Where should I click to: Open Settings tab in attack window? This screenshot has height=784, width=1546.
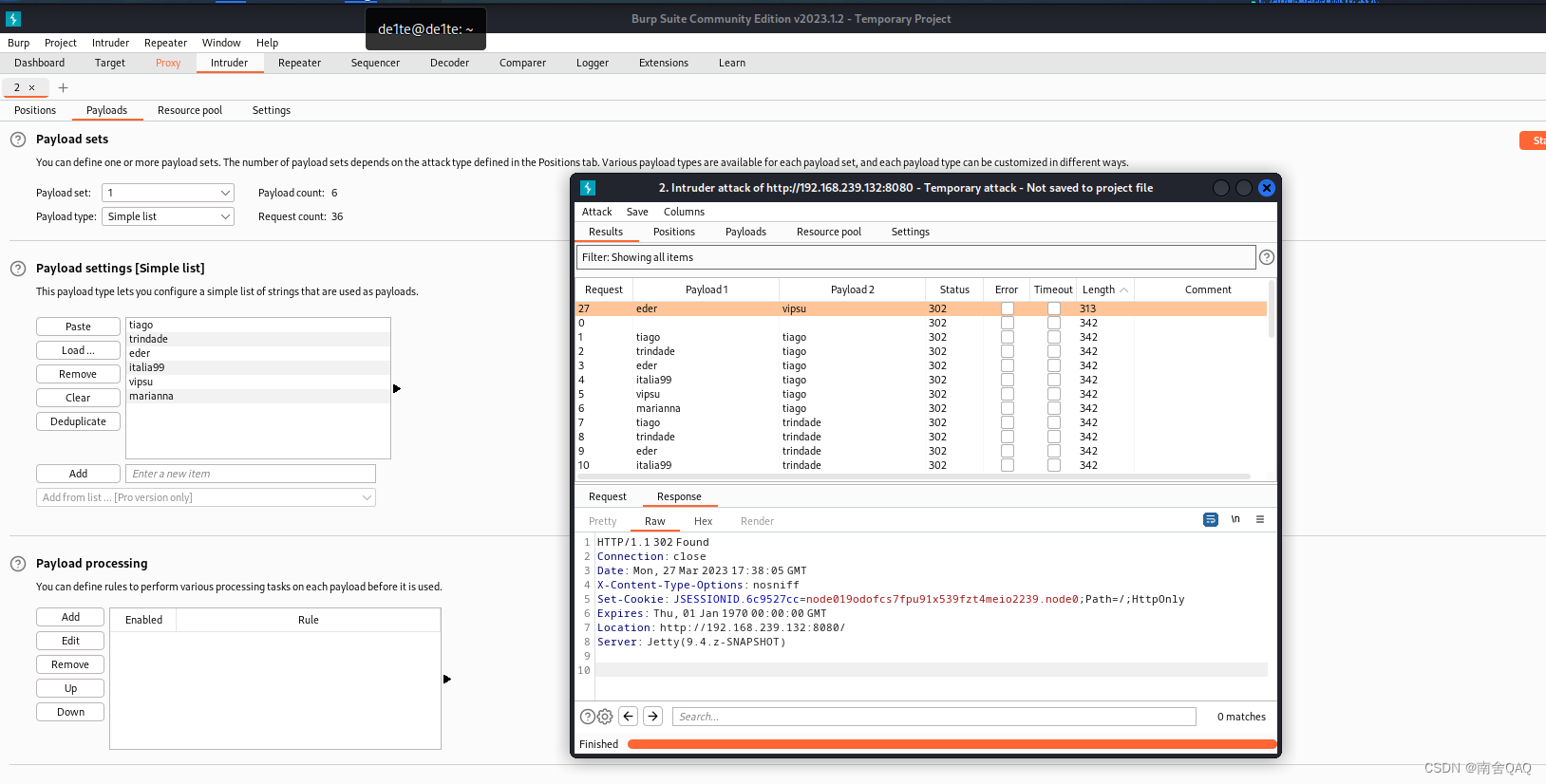pos(911,232)
